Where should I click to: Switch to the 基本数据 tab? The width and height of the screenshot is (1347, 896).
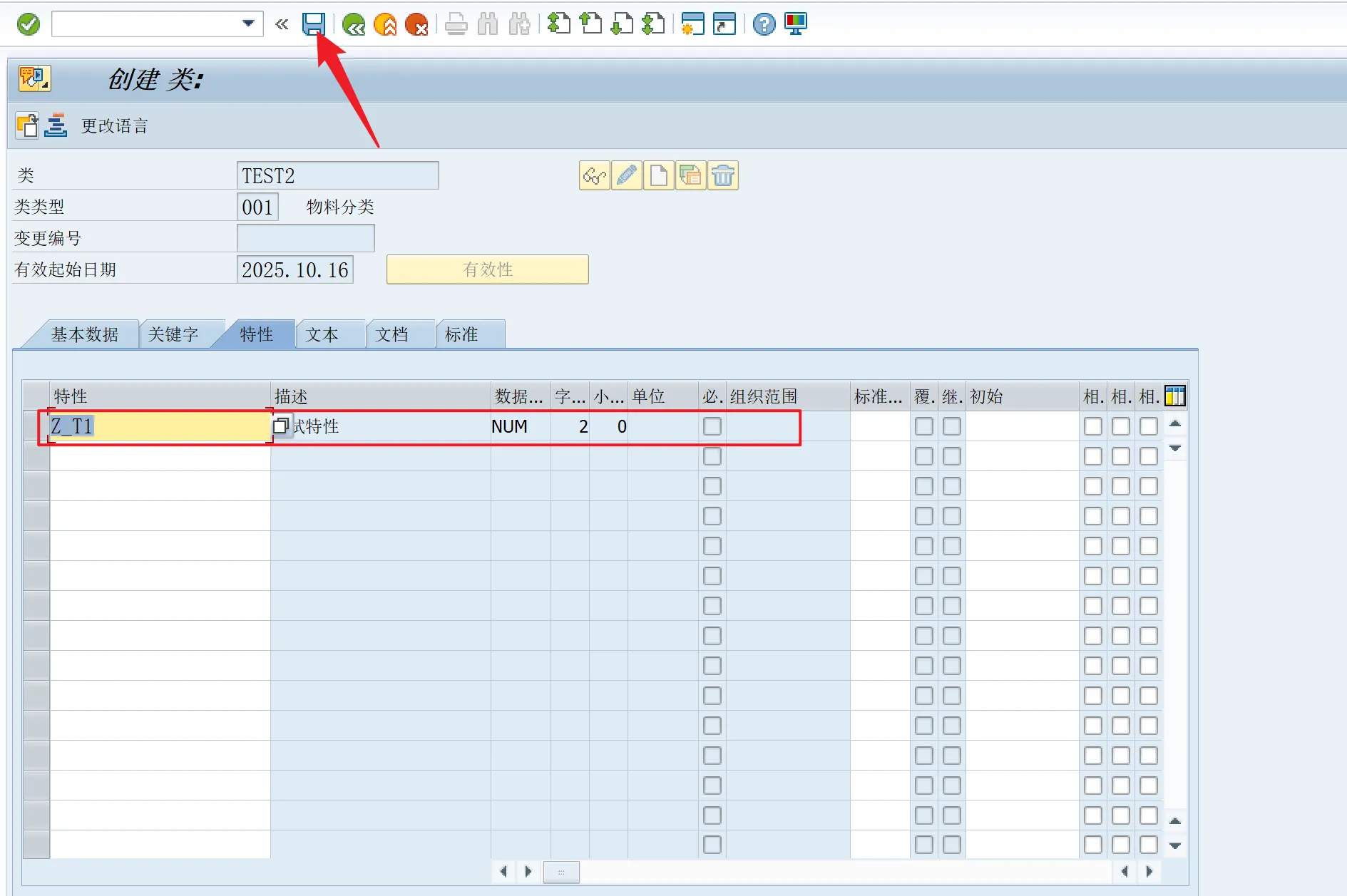click(84, 334)
